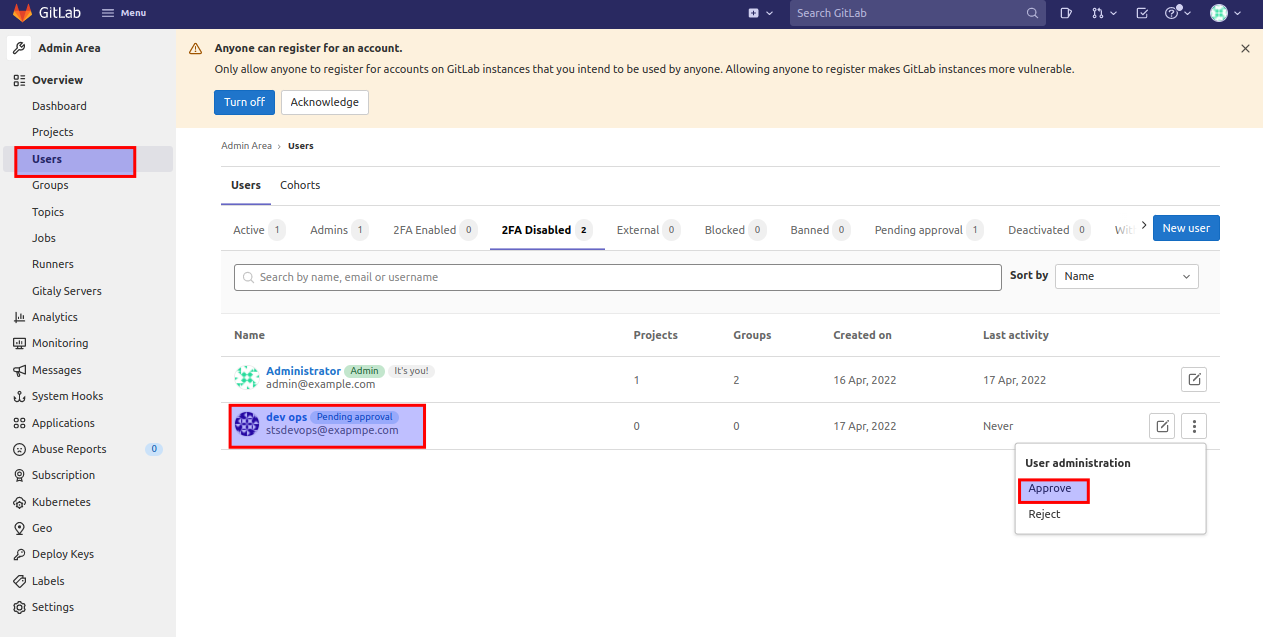
Task: Click the Applications grid icon
Action: 19,423
